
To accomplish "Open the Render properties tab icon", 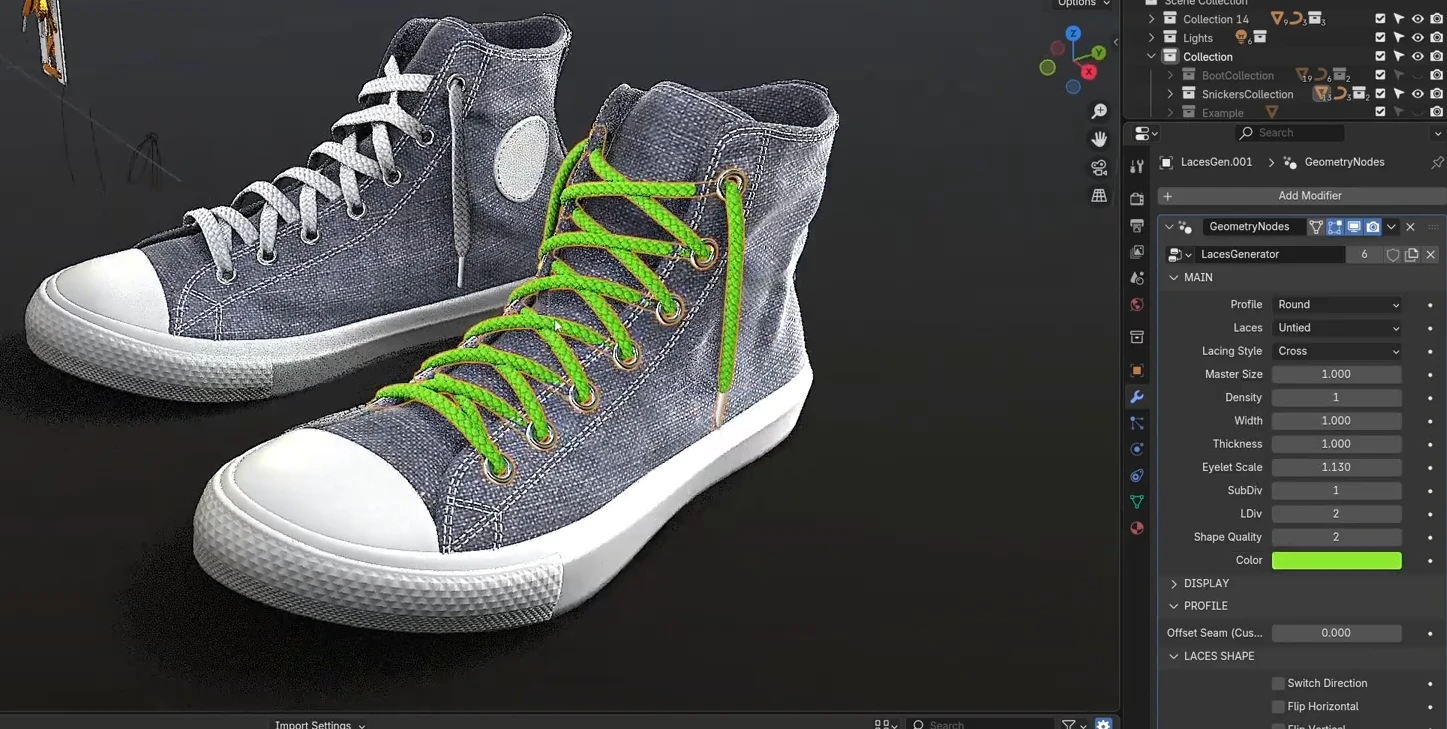I will pos(1137,199).
